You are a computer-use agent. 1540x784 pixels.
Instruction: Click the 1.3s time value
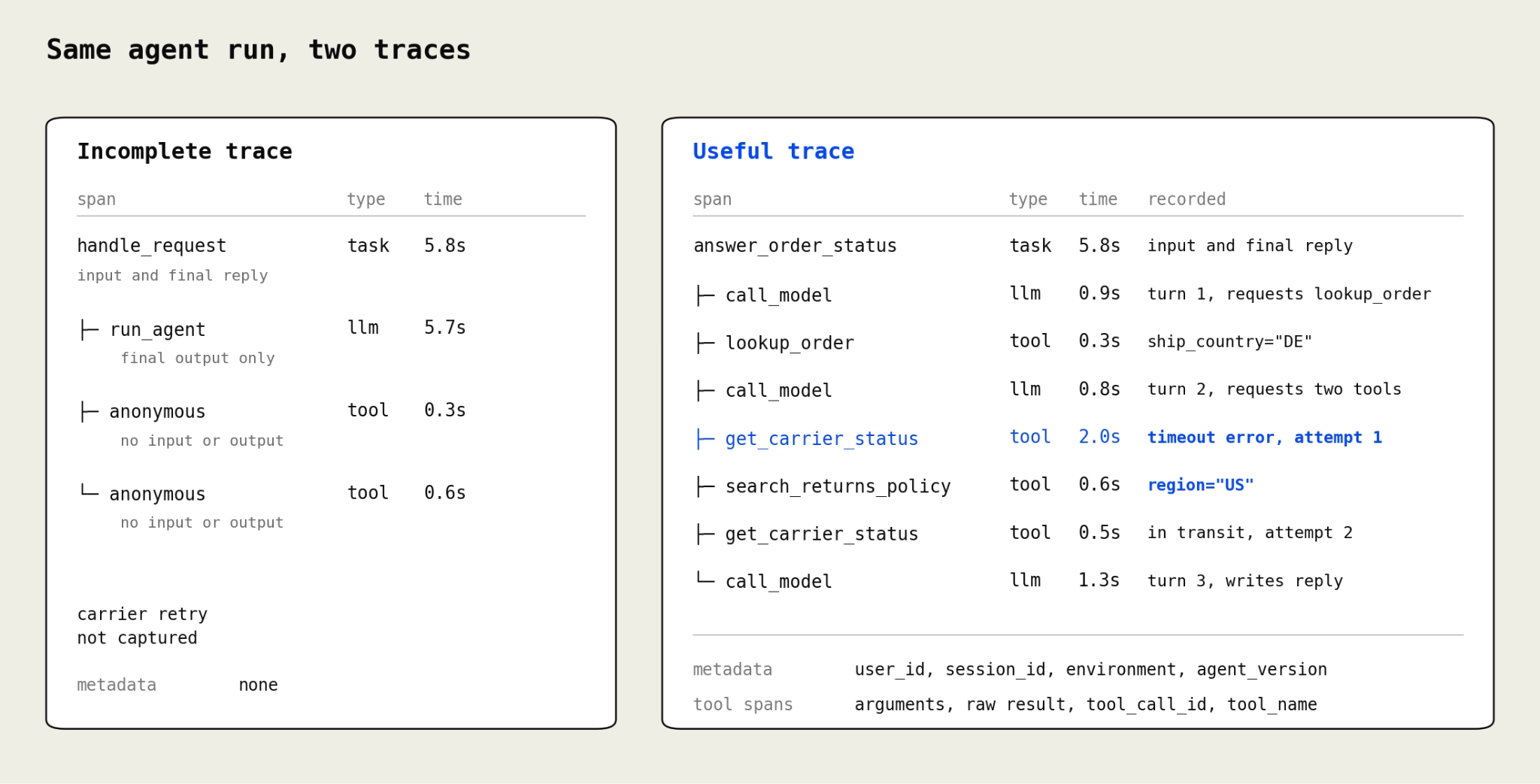click(1099, 580)
